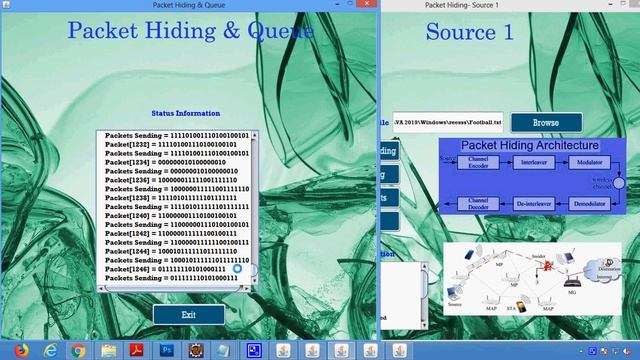This screenshot has height=360, width=640.
Task: Click status list horizontal scrollbar left arrow
Action: pos(100,288)
